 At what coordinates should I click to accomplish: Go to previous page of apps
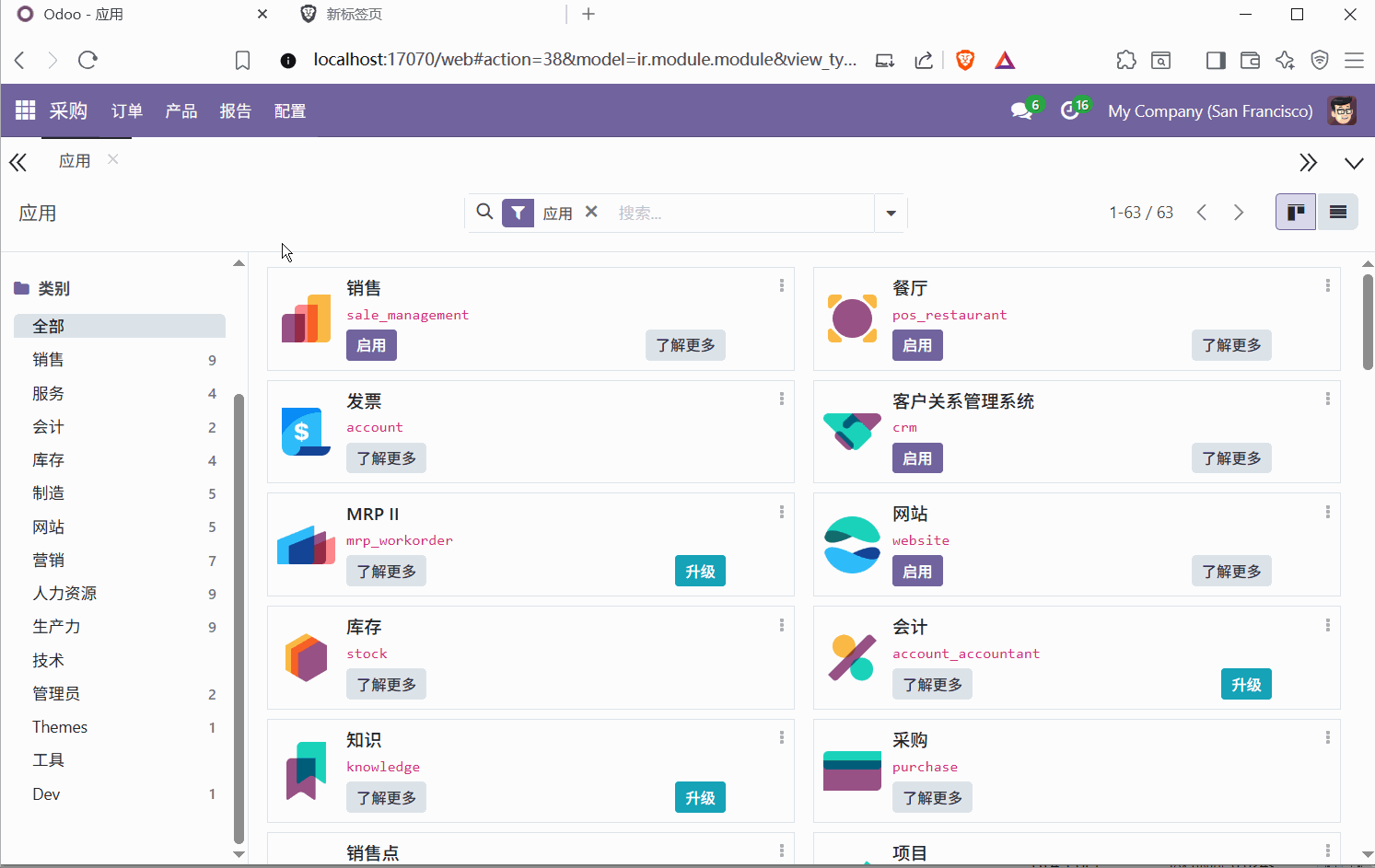click(x=1202, y=213)
